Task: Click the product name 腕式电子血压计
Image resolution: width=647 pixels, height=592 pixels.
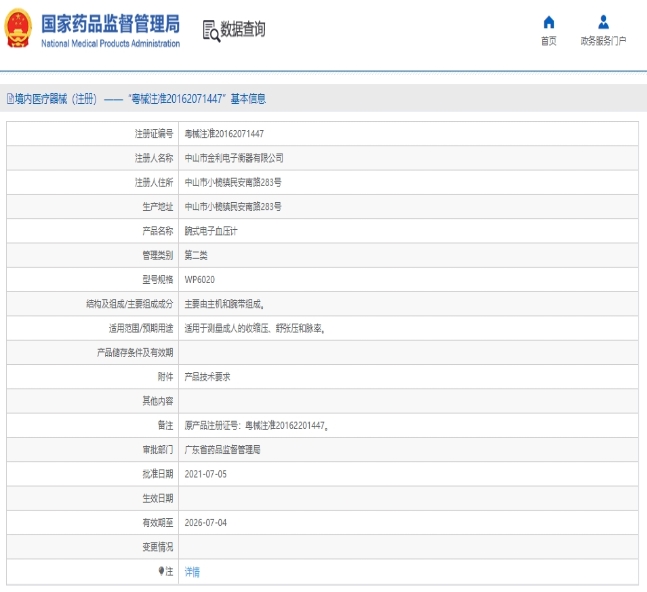Action: click(x=211, y=231)
